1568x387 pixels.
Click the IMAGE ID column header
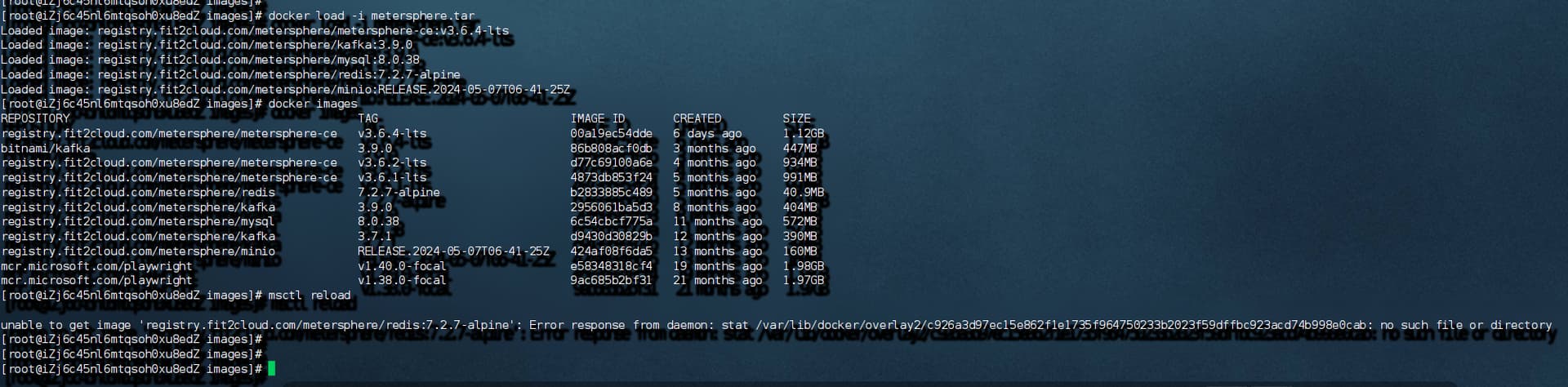[598, 118]
